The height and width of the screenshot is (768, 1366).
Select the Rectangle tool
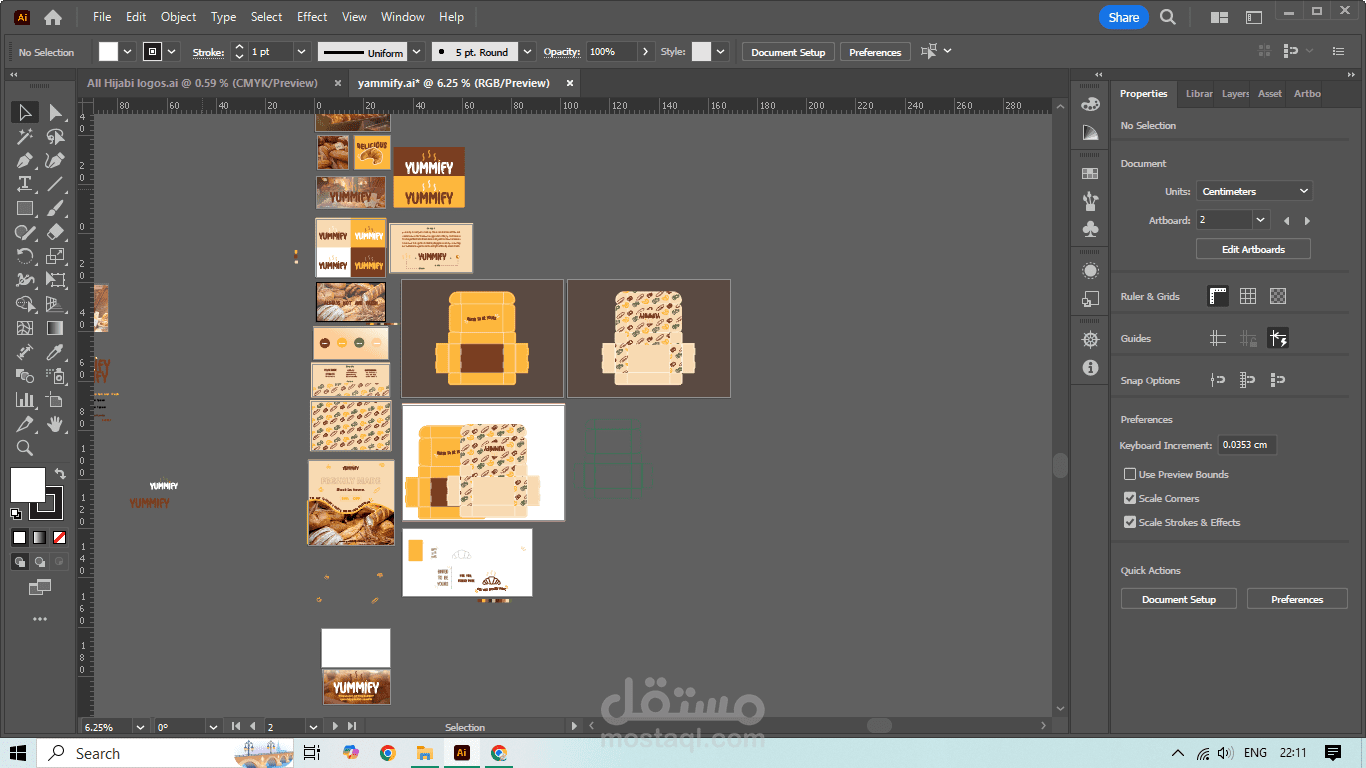[25, 208]
